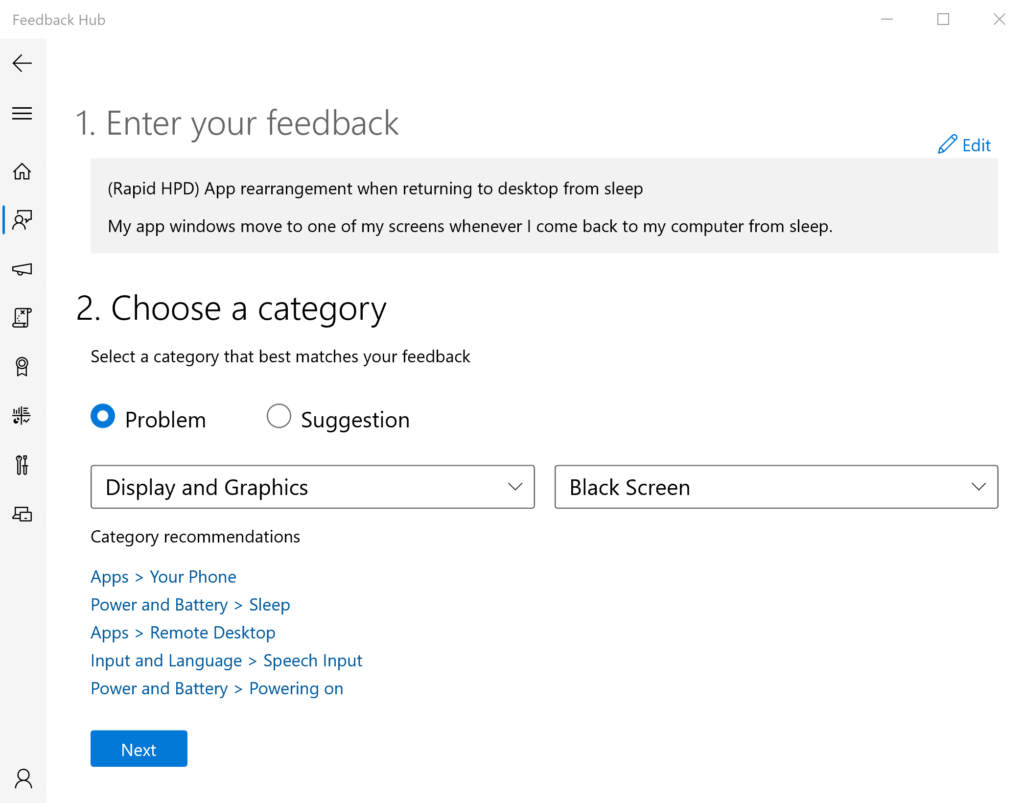Click the Edit link to modify feedback

click(963, 144)
